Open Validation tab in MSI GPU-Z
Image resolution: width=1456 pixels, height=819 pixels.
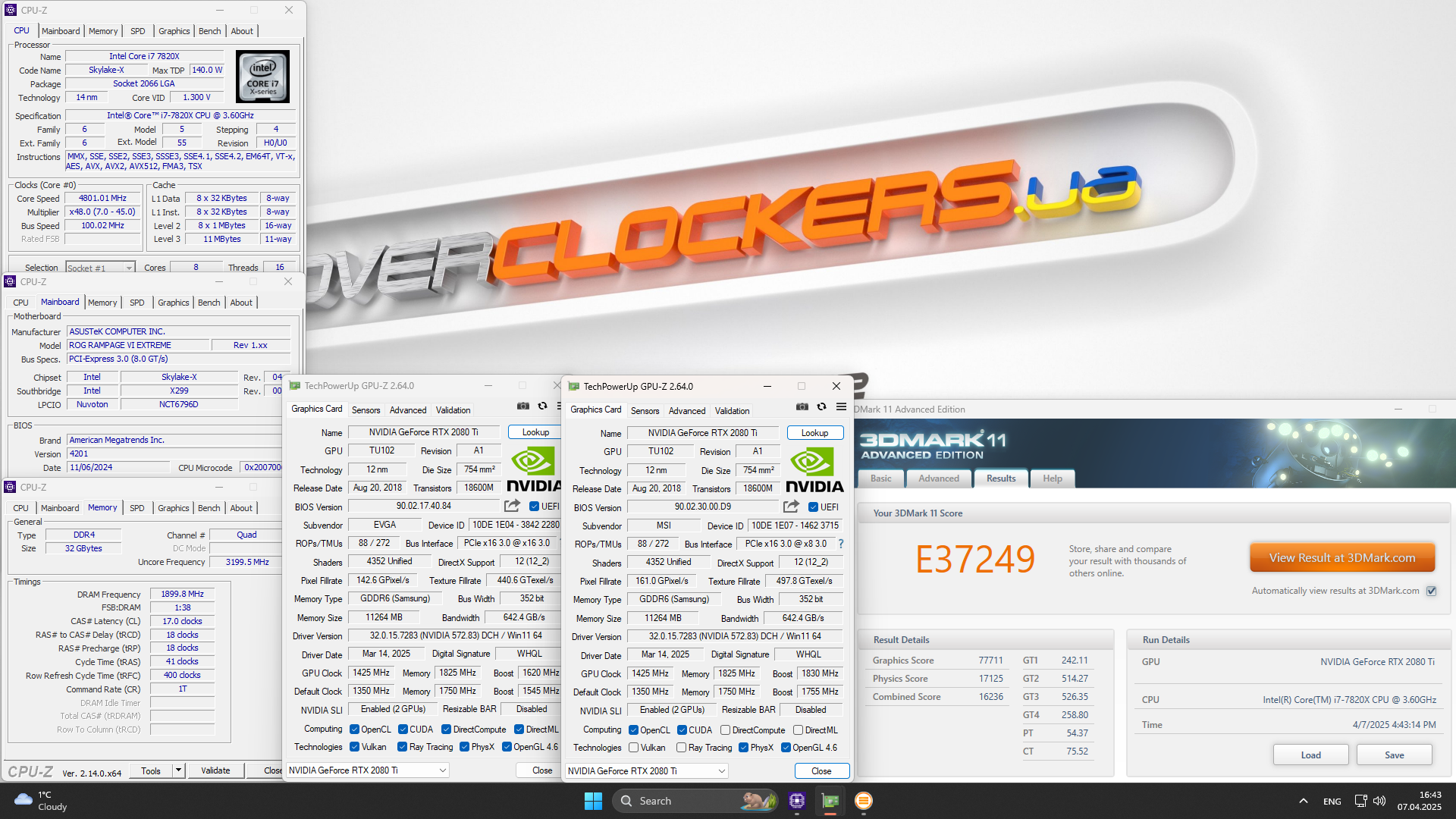732,410
